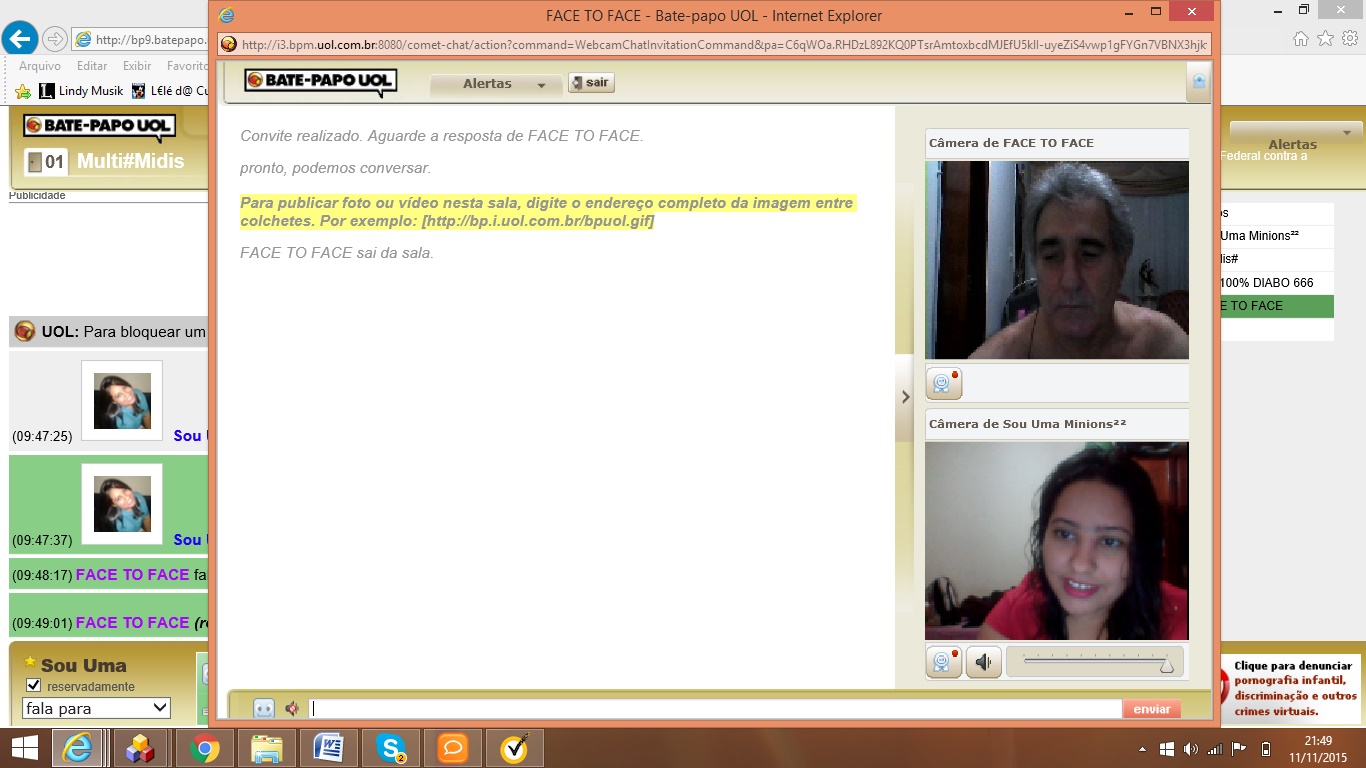Click the sound icon next to message input

[292, 708]
